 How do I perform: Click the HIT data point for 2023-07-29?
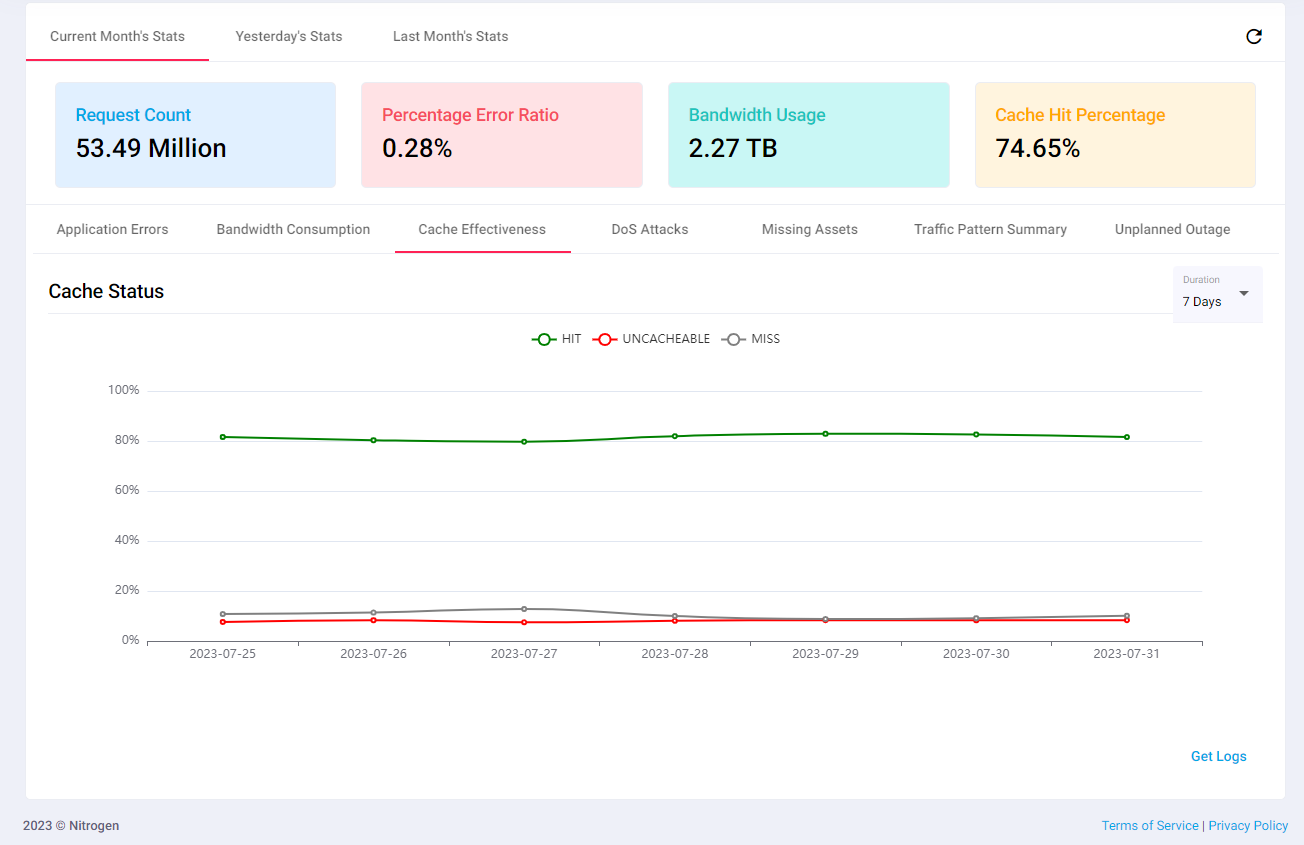825,434
